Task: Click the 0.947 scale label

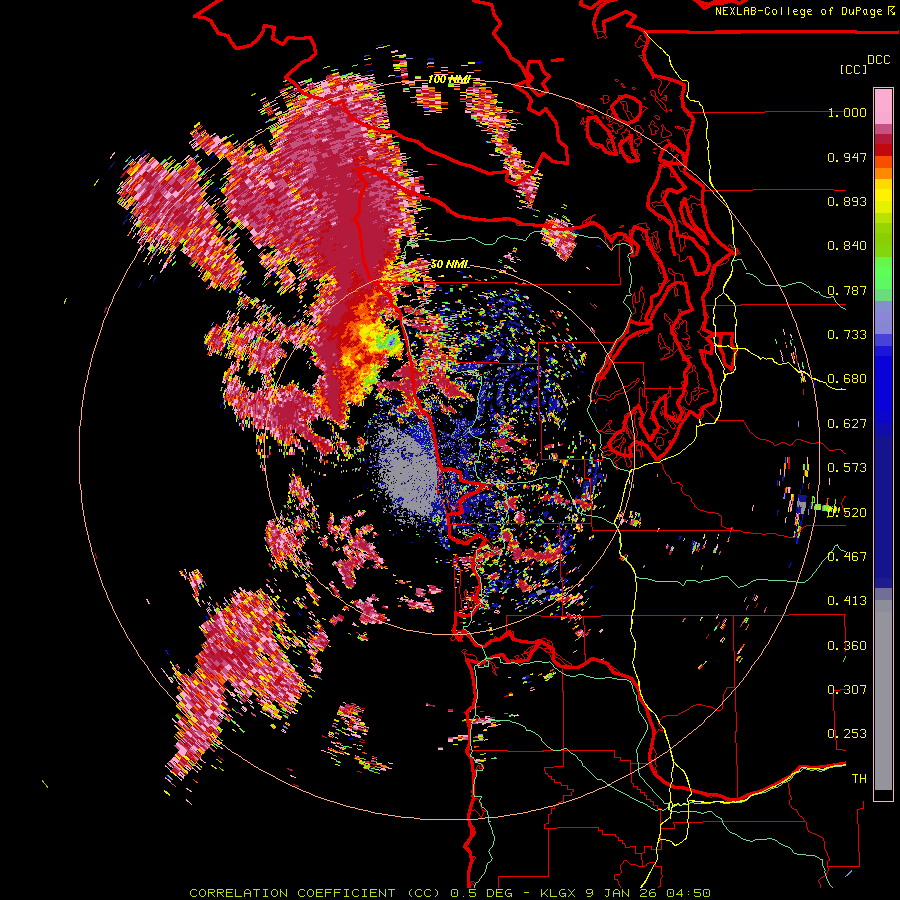Action: click(847, 157)
